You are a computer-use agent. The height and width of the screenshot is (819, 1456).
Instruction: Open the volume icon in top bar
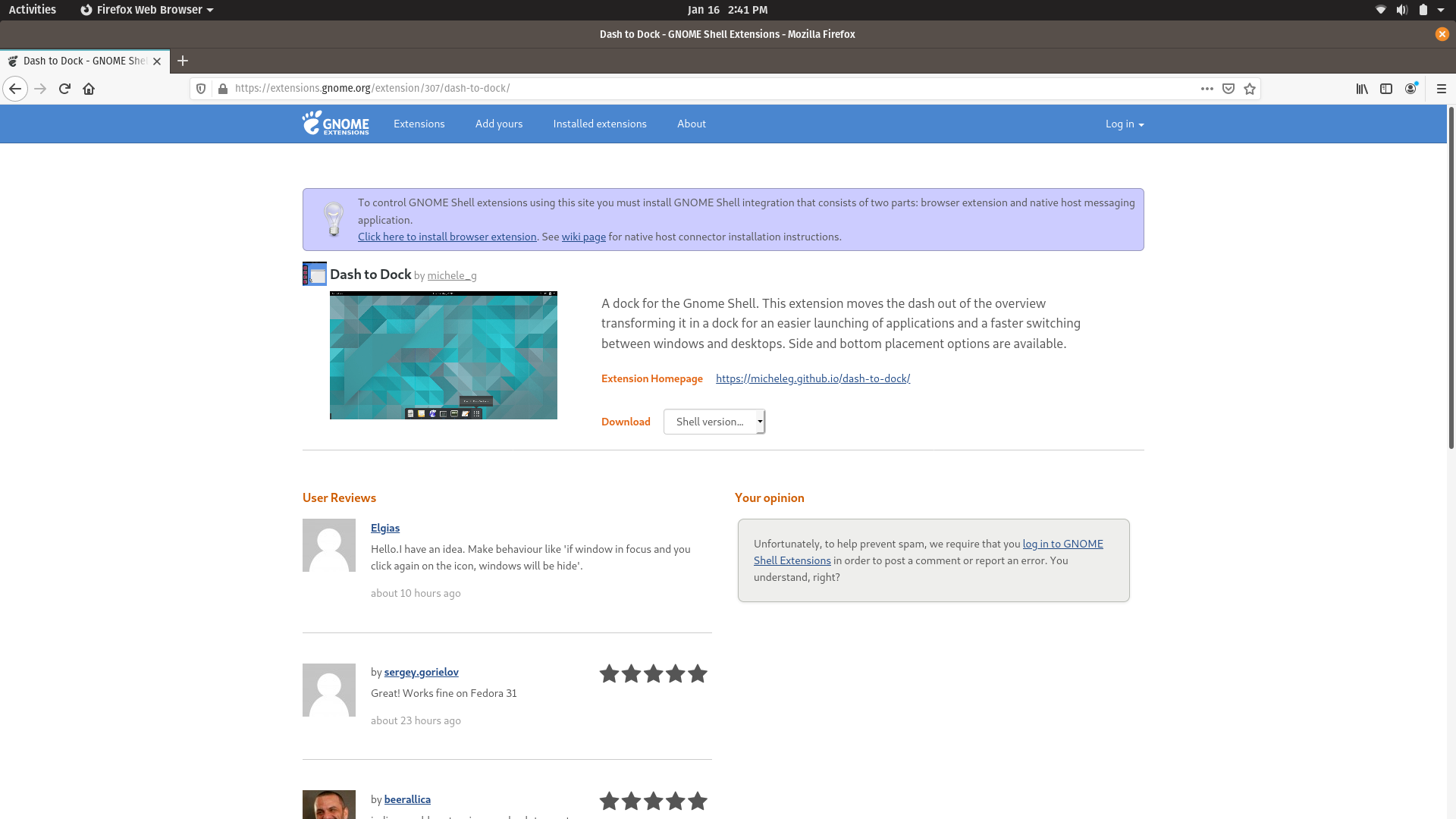(x=1401, y=10)
